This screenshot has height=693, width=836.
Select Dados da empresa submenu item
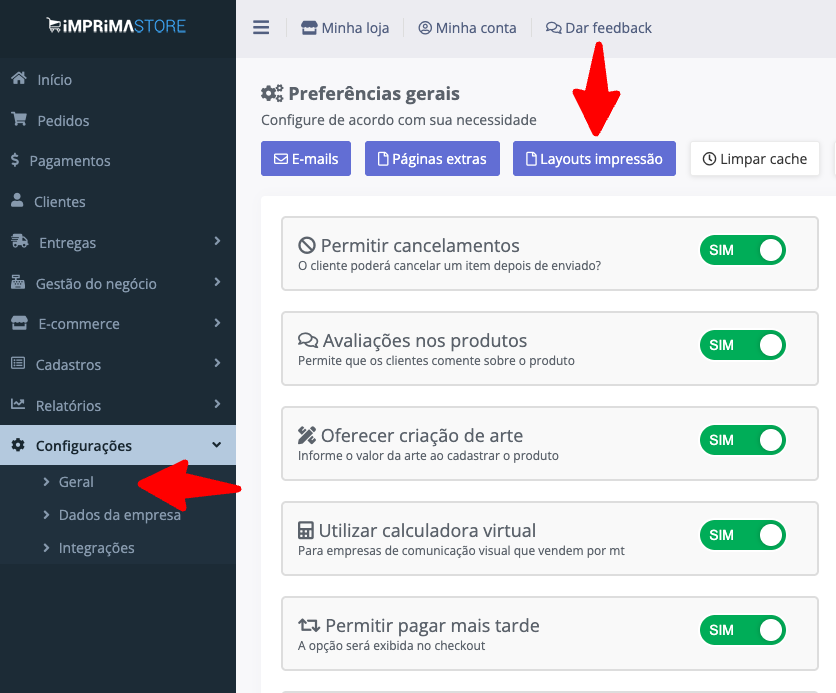(119, 515)
